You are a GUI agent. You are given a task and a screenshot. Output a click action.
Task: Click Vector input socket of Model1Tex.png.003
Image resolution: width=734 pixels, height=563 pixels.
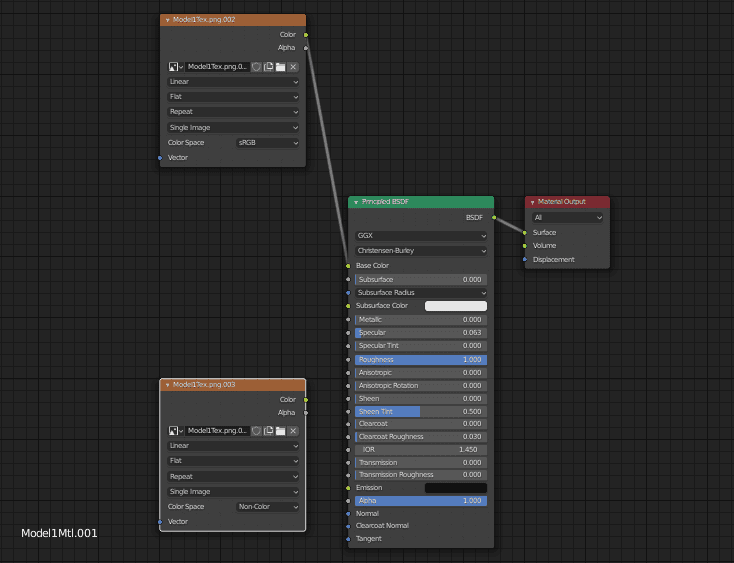pos(160,522)
